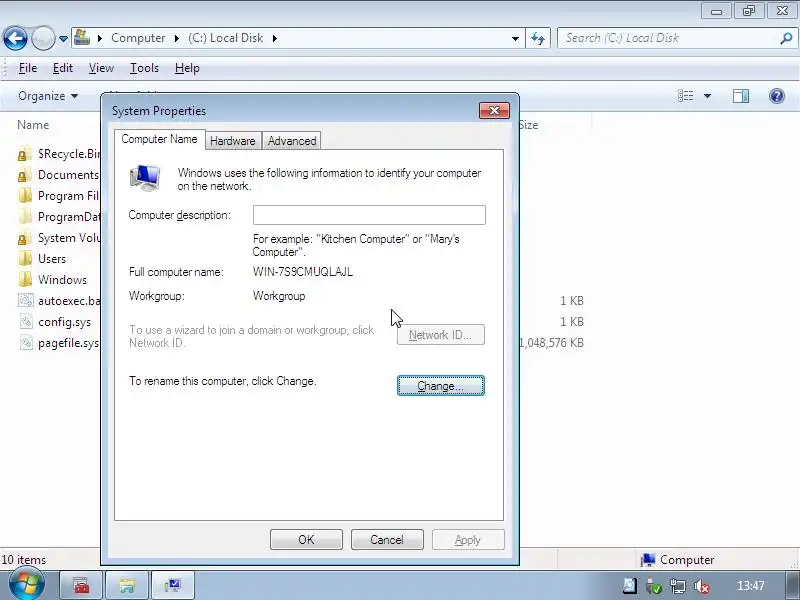The image size is (800, 600).
Task: Click the System Properties taskbar icon
Action: pyautogui.click(x=172, y=585)
